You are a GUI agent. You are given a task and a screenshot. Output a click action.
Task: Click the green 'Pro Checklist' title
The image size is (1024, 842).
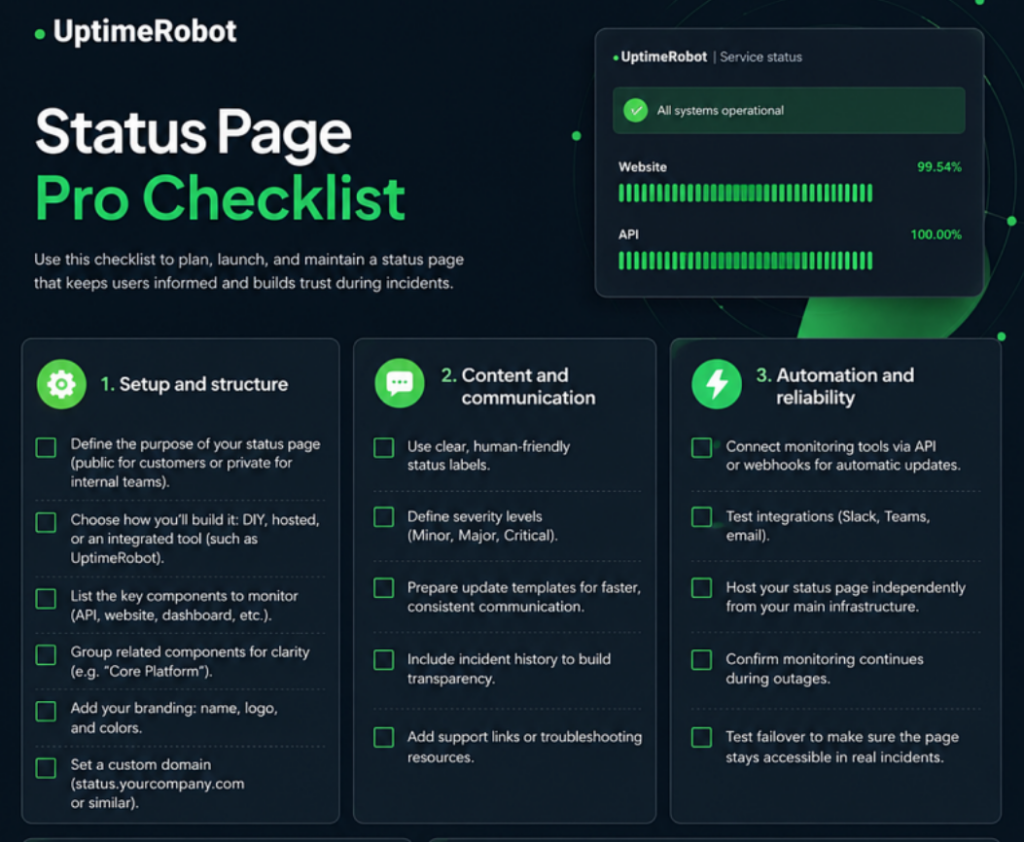tap(220, 198)
